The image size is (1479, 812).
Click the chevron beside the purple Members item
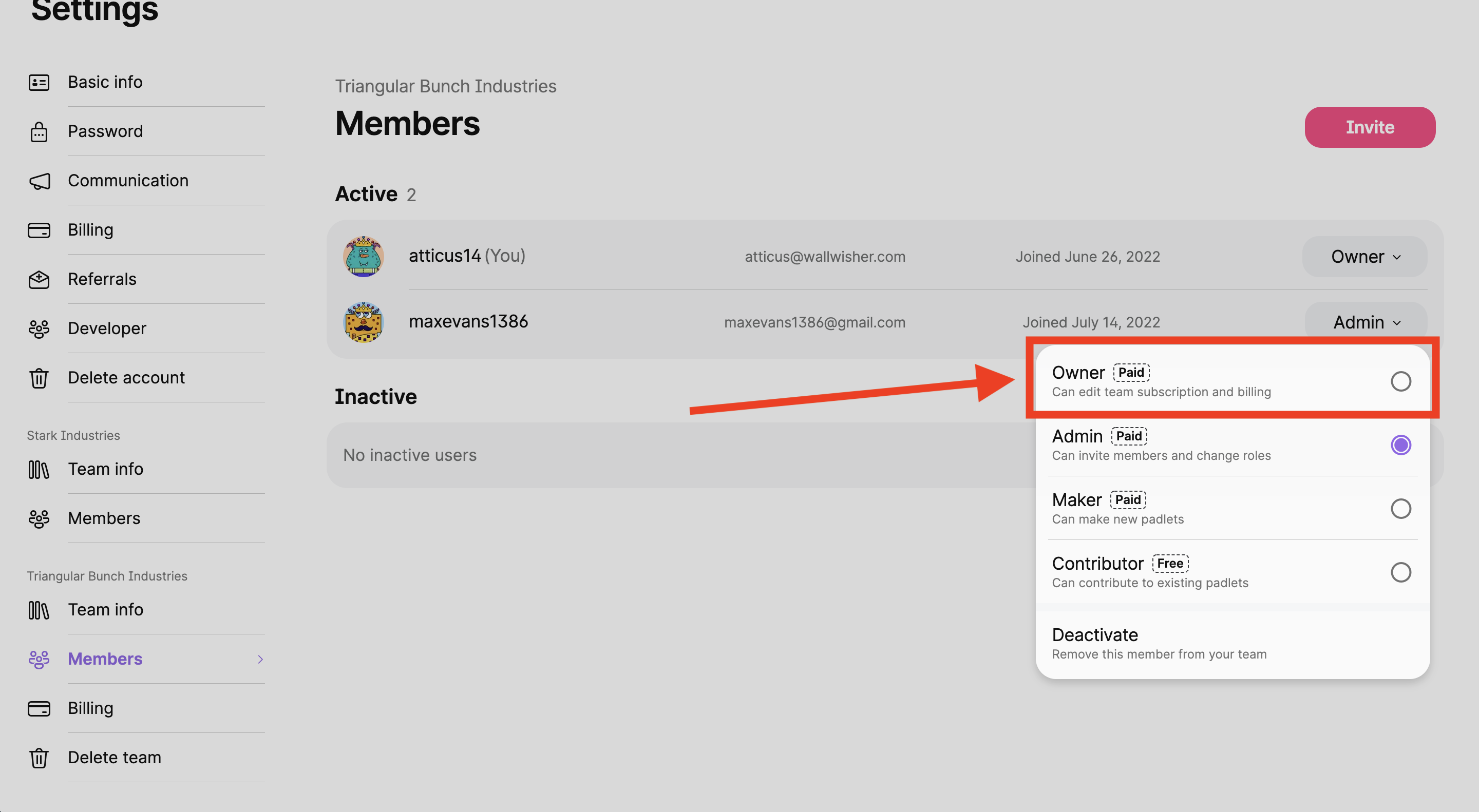coord(260,660)
